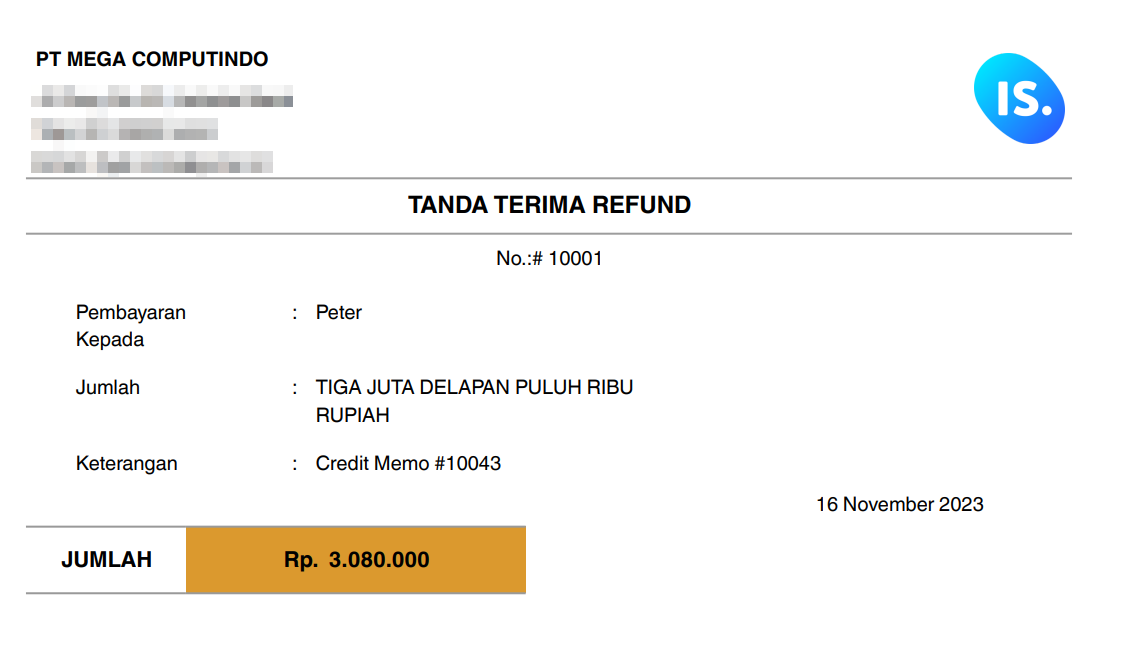This screenshot has width=1125, height=646.
Task: Click the colon next to Peter
Action: pos(295,314)
